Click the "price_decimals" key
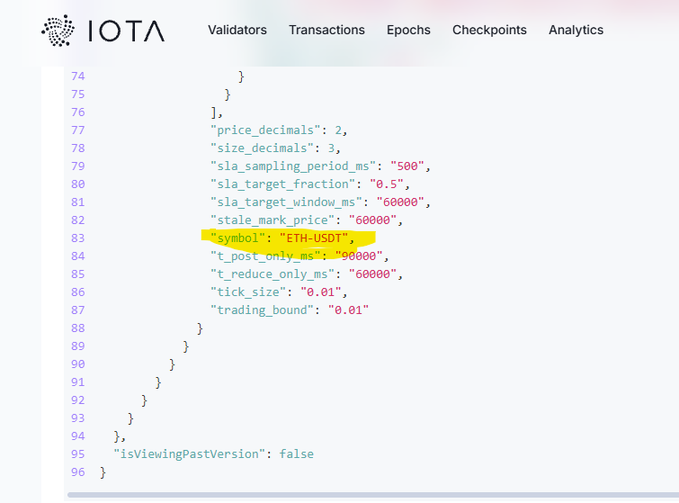The height and width of the screenshot is (503, 679). tap(265, 130)
